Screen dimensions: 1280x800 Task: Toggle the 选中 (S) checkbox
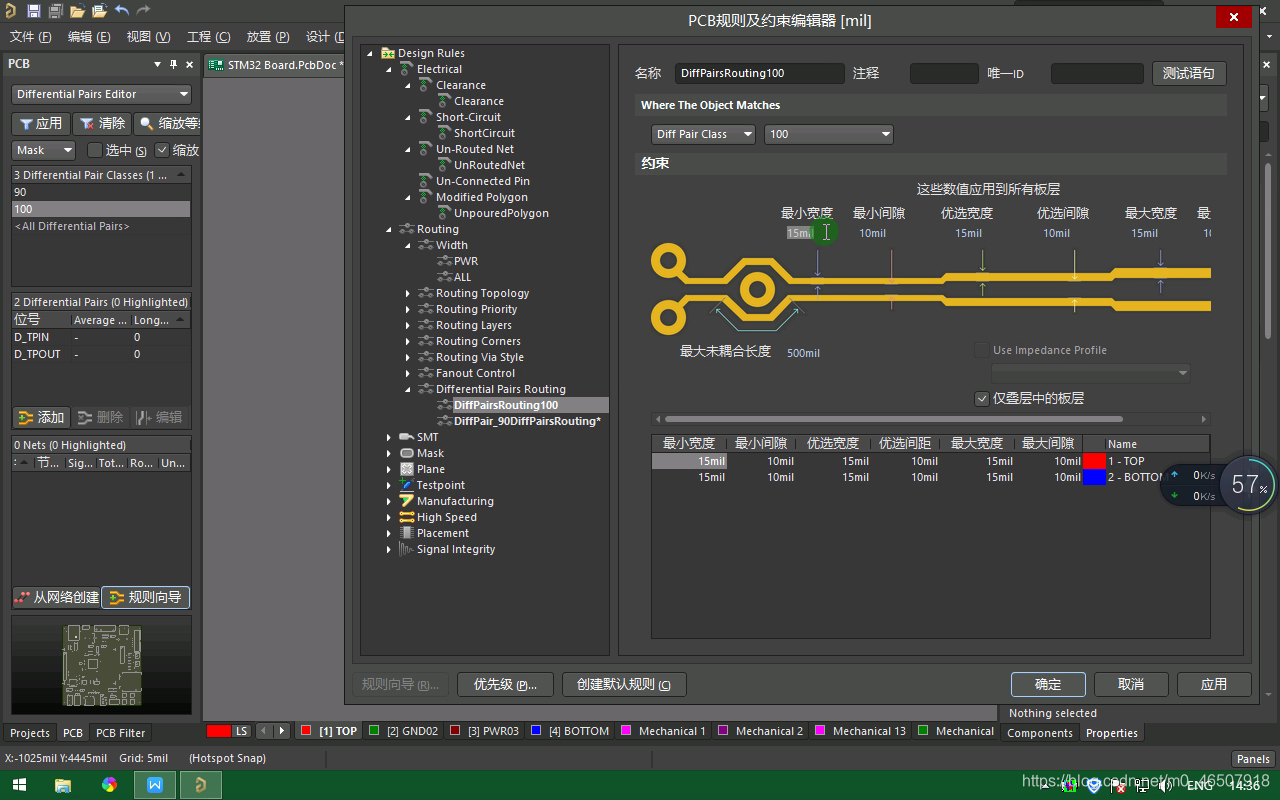pos(95,150)
